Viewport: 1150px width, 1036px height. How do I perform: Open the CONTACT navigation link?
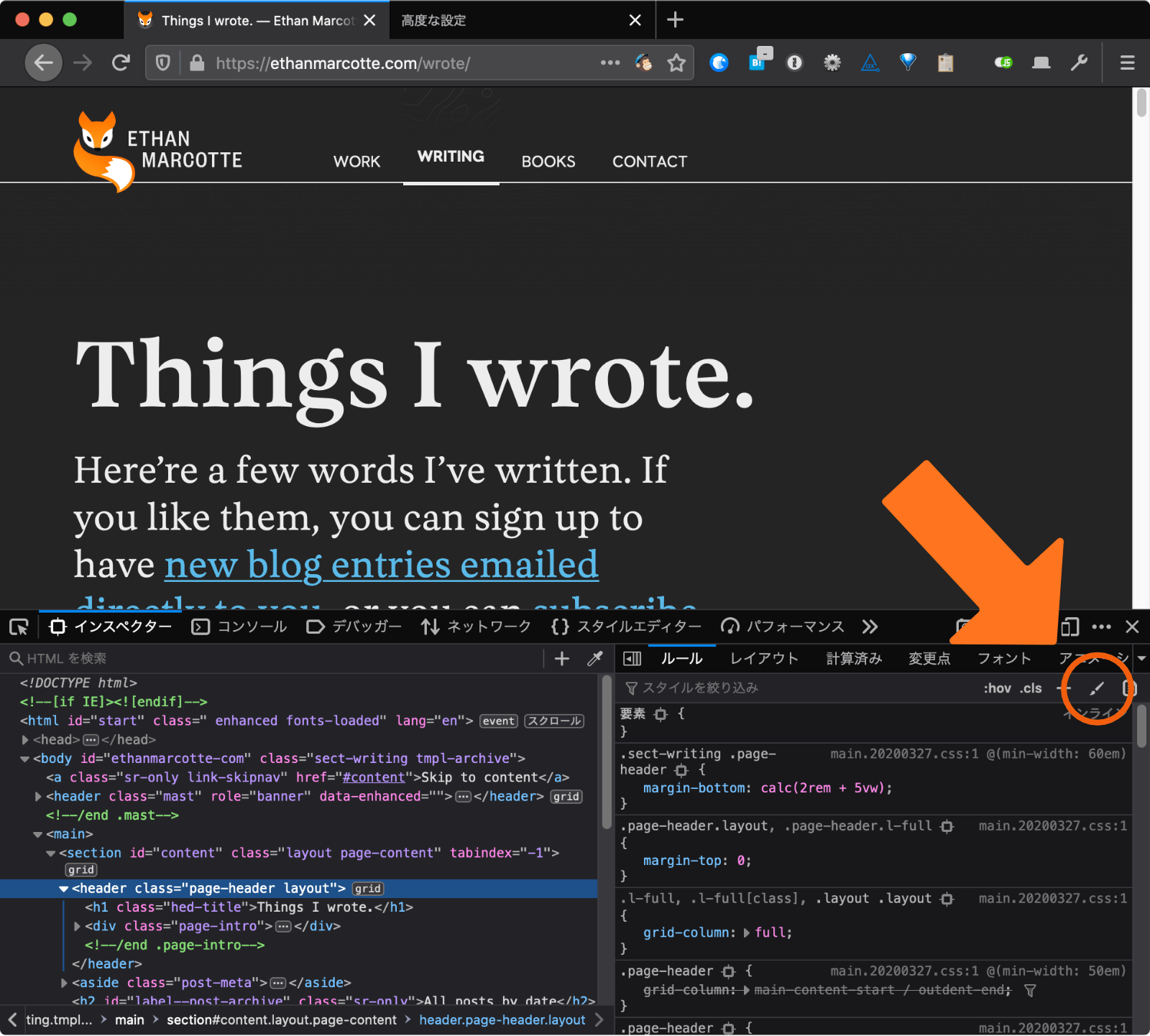(x=650, y=162)
